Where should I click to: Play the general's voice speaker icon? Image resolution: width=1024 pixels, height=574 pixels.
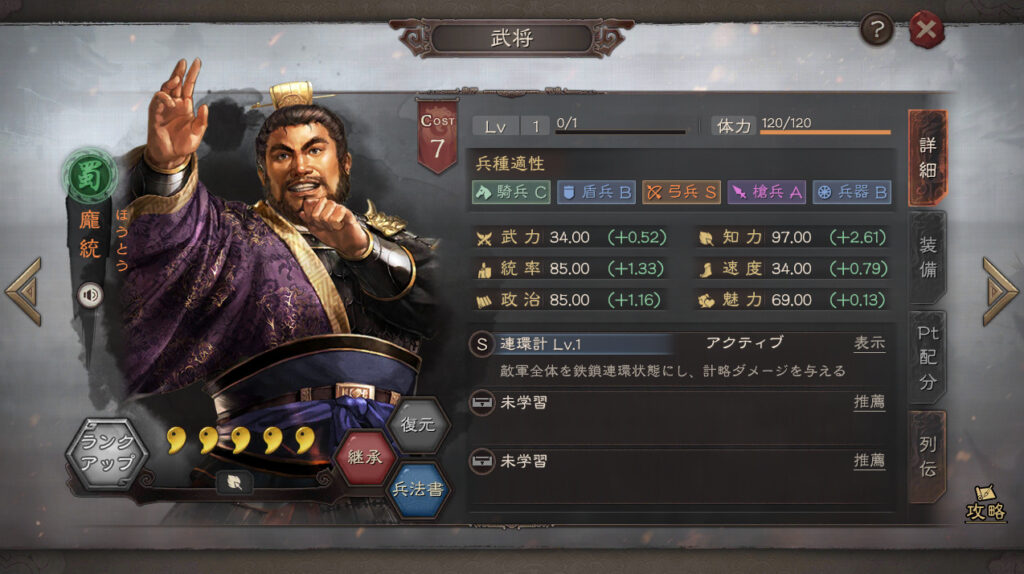click(x=90, y=295)
